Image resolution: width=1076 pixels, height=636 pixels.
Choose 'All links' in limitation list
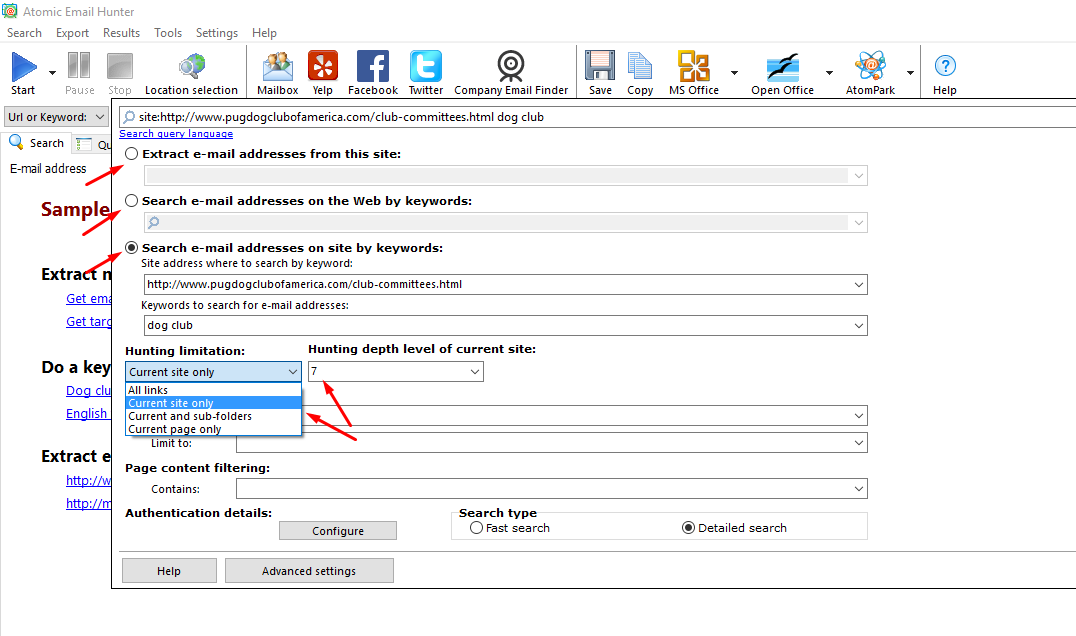pyautogui.click(x=213, y=390)
